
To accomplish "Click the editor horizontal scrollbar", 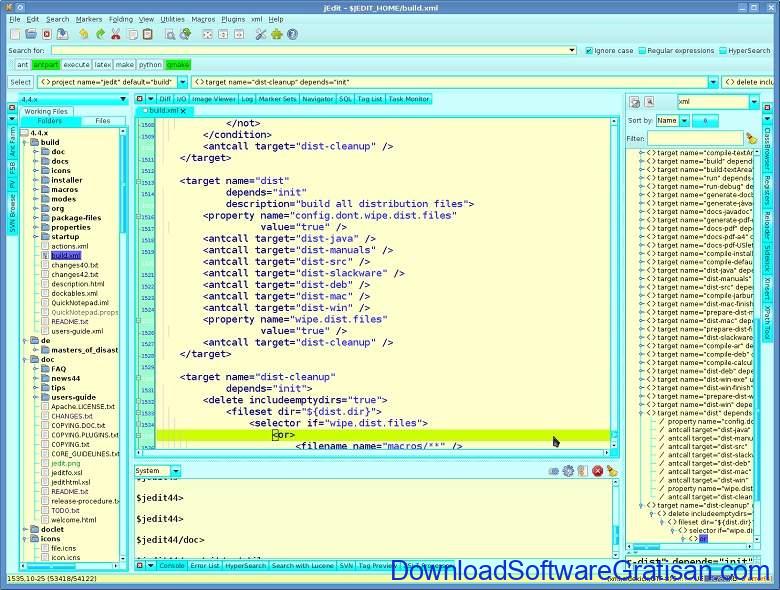I will pos(373,453).
